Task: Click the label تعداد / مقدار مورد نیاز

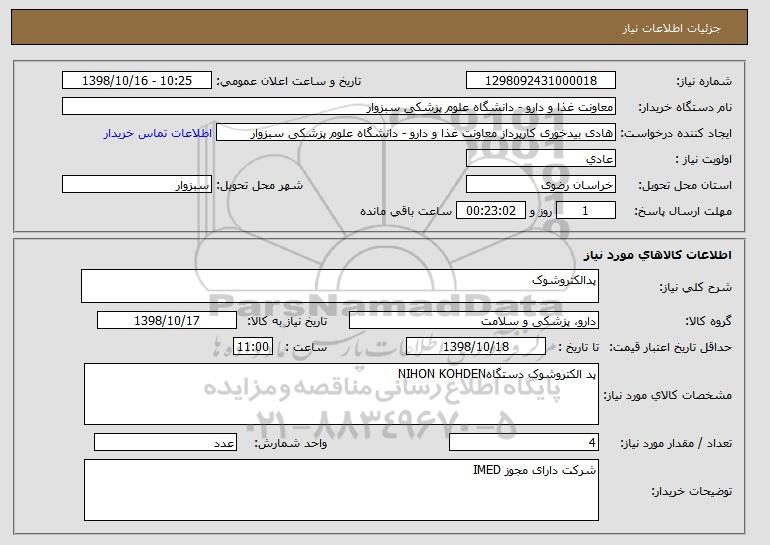Action: [676, 443]
